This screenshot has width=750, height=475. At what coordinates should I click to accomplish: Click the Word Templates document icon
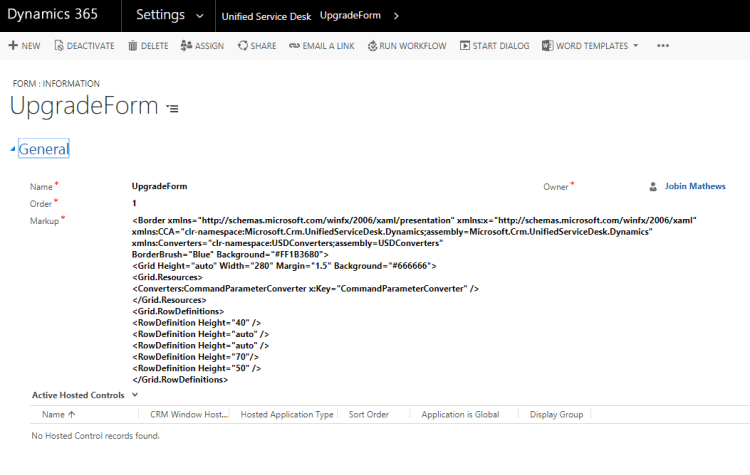coord(547,45)
